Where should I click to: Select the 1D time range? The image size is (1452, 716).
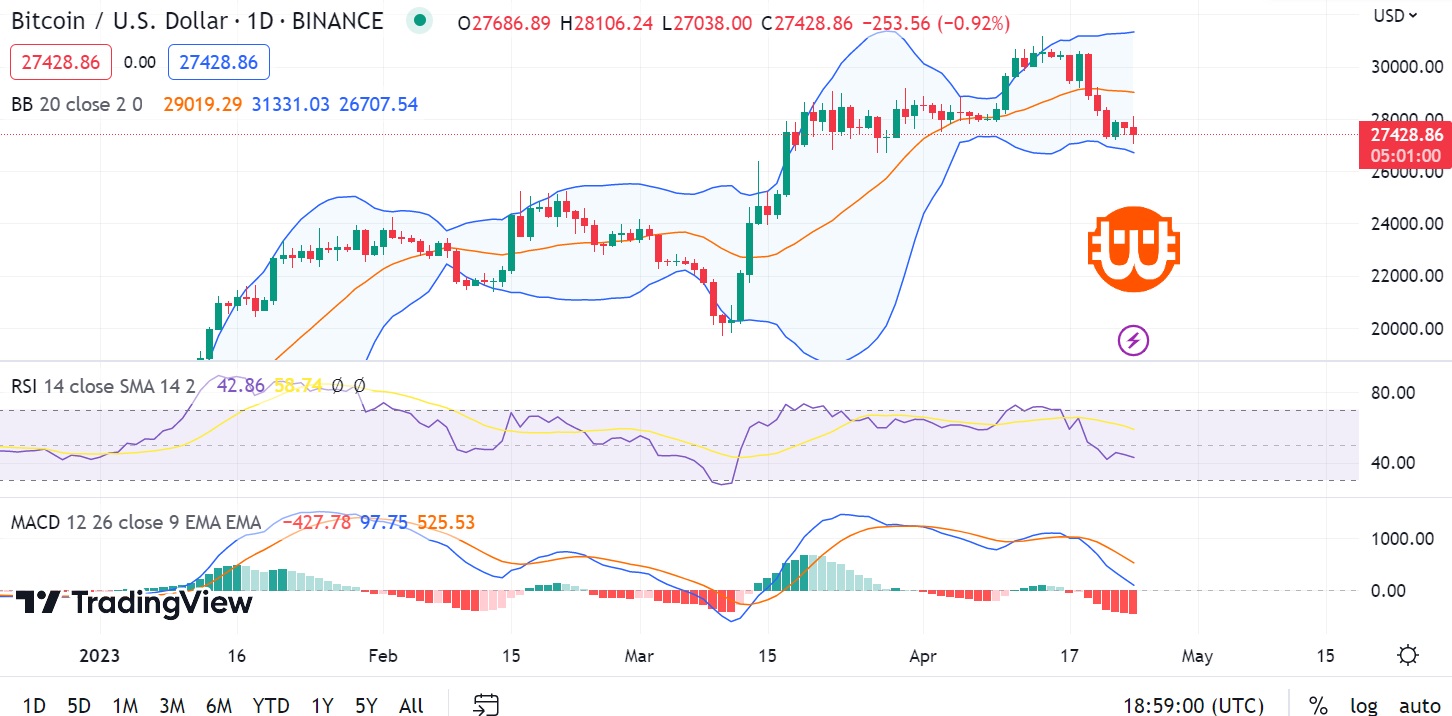[34, 705]
